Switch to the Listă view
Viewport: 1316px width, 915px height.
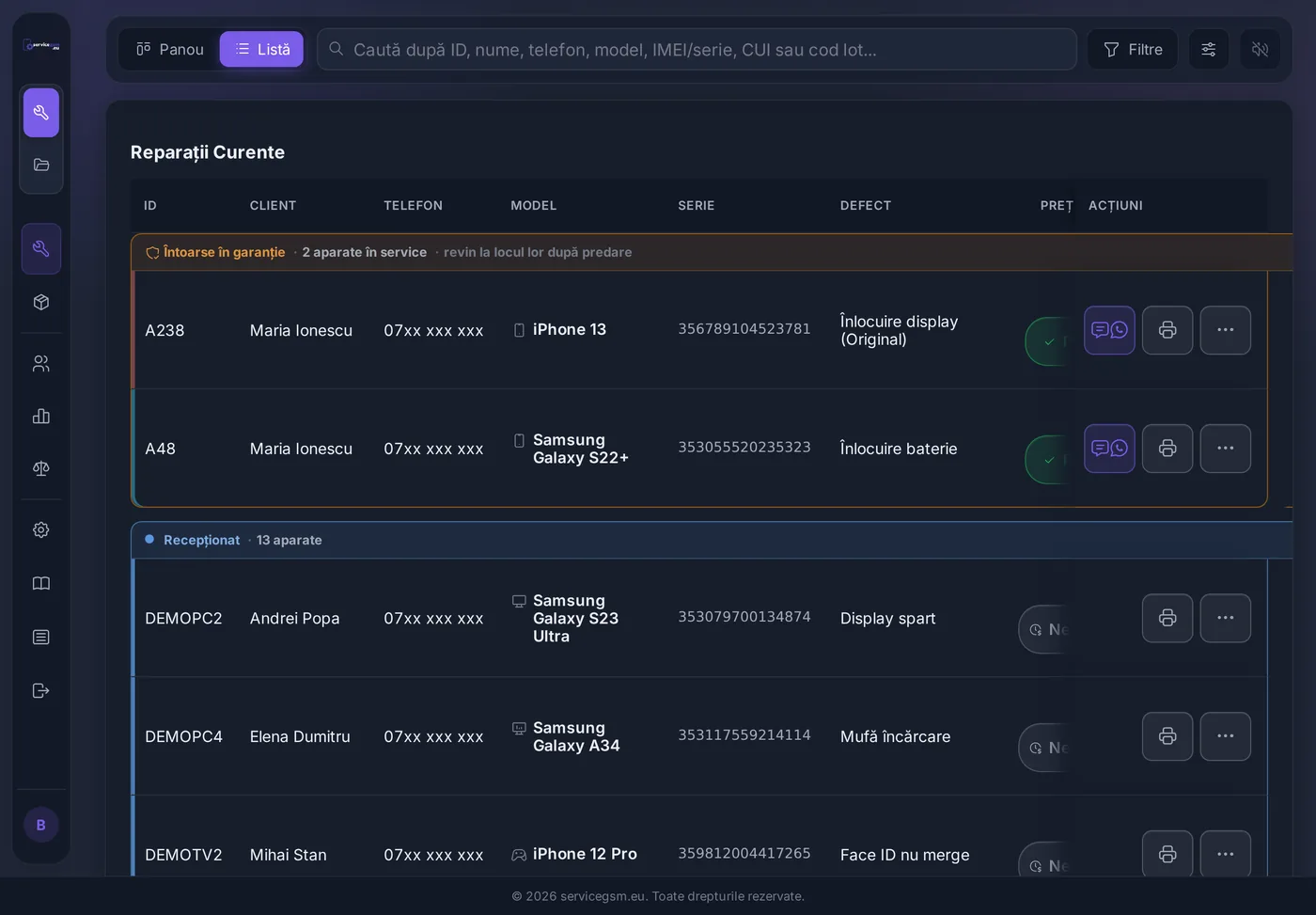[262, 50]
